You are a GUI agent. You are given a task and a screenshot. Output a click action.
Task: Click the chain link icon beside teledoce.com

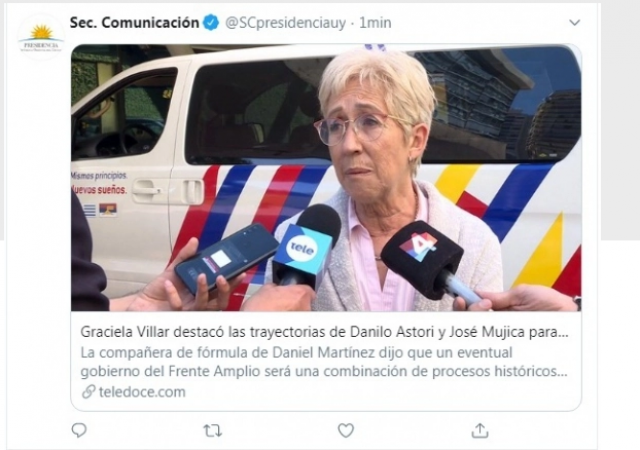(89, 392)
